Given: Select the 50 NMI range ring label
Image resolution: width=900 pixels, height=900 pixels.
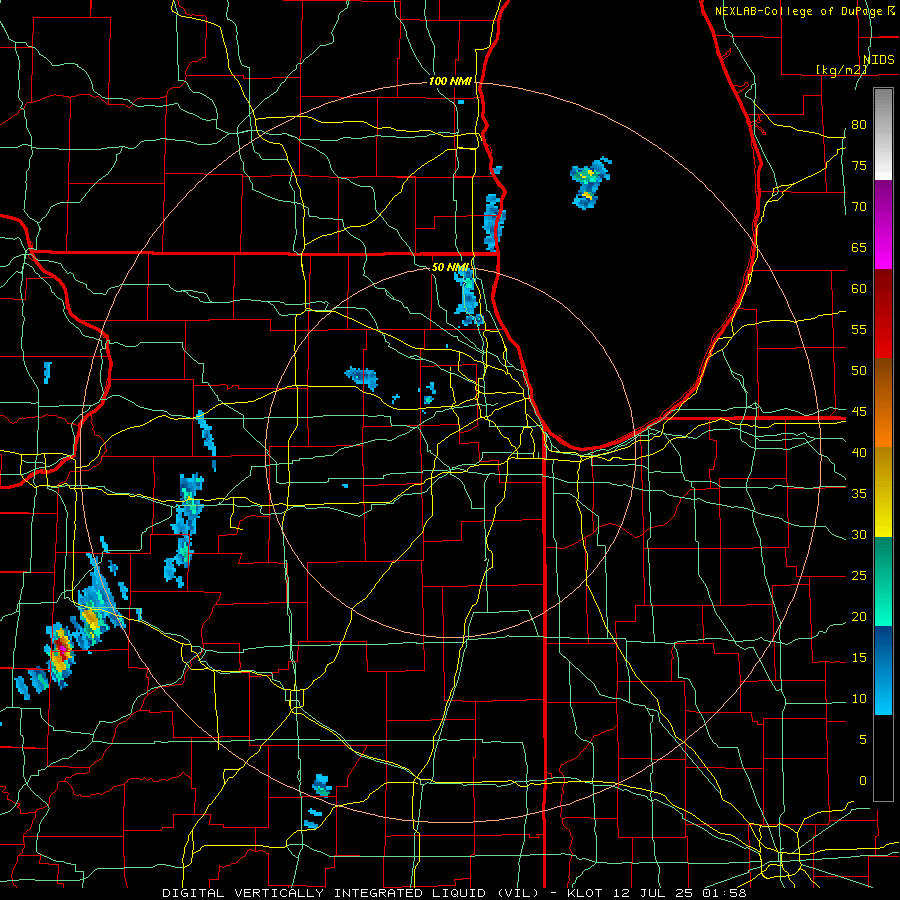Looking at the screenshot, I should (x=451, y=267).
